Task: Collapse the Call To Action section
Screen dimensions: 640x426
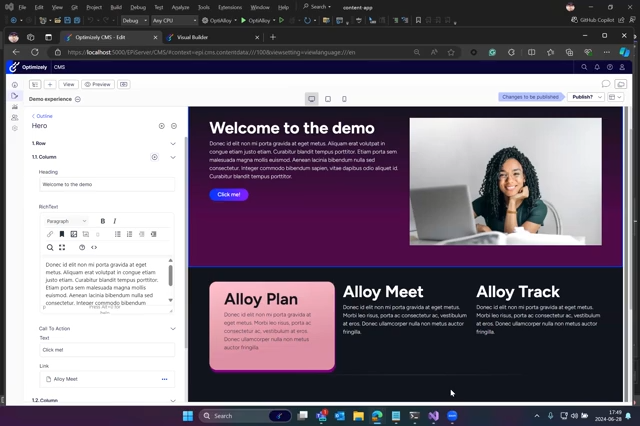Action: (173, 328)
